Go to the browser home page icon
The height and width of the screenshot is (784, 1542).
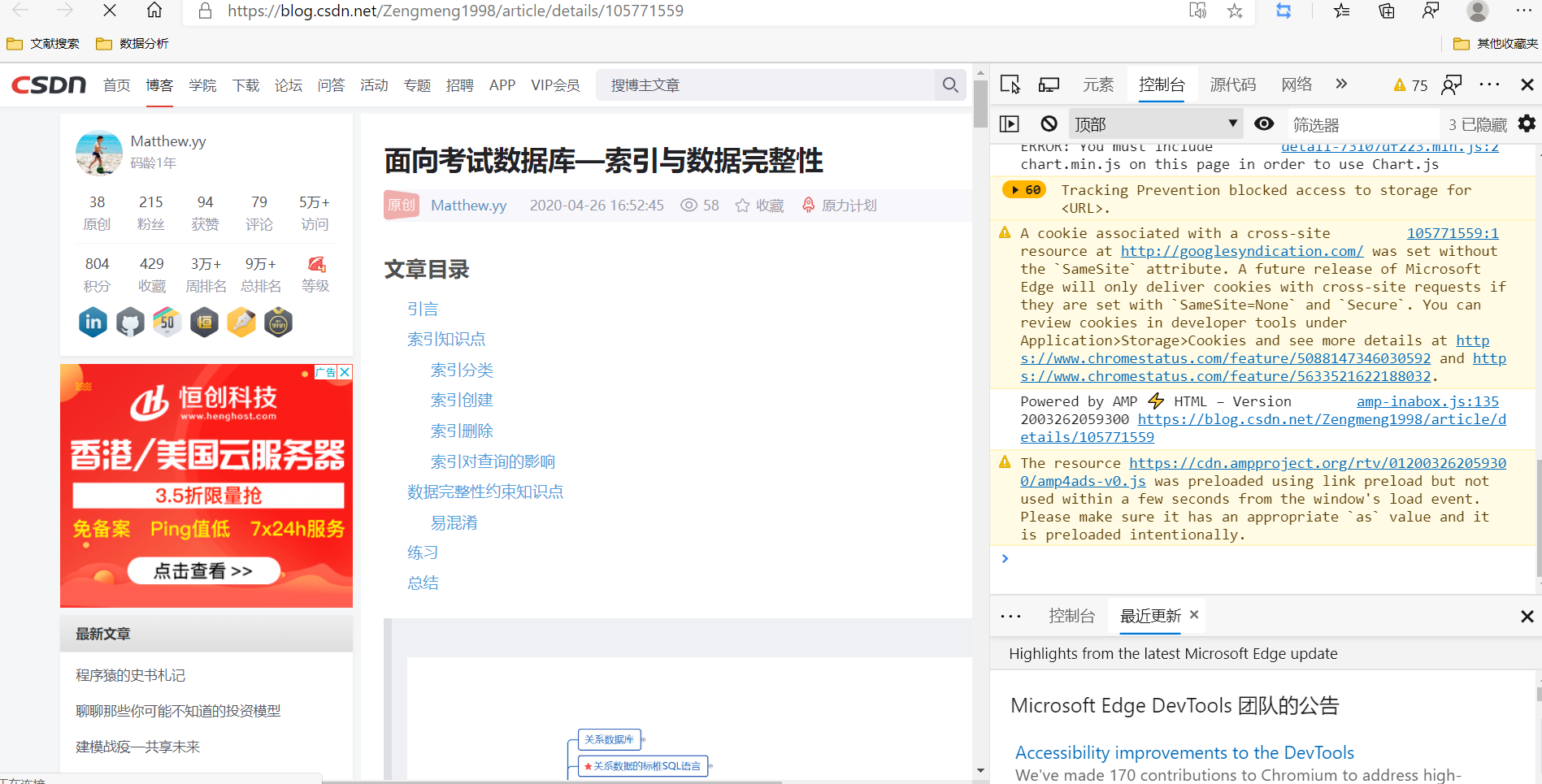tap(154, 11)
